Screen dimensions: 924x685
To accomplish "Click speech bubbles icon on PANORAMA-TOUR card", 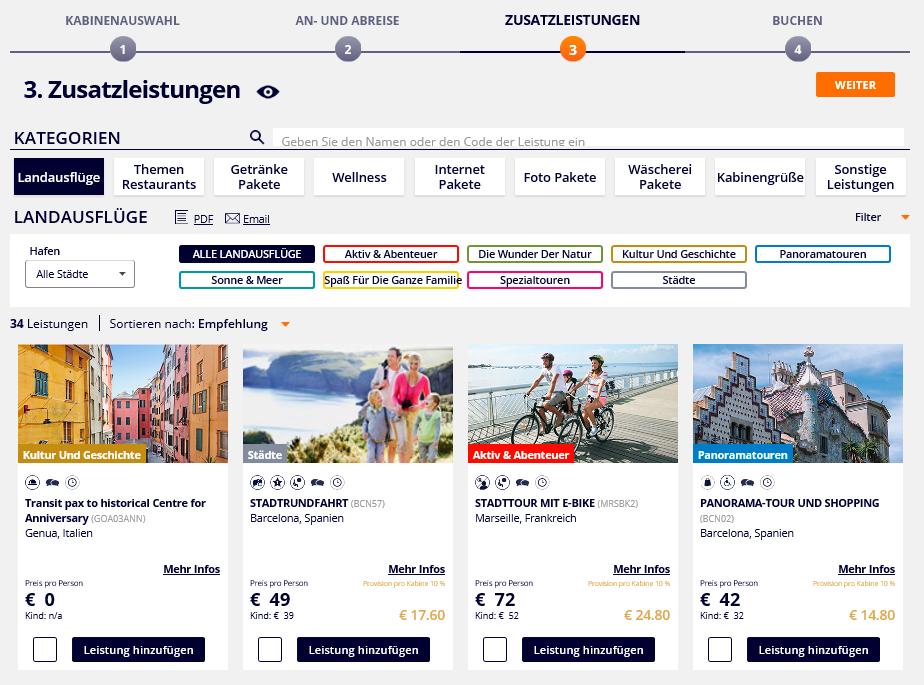I will click(x=748, y=483).
